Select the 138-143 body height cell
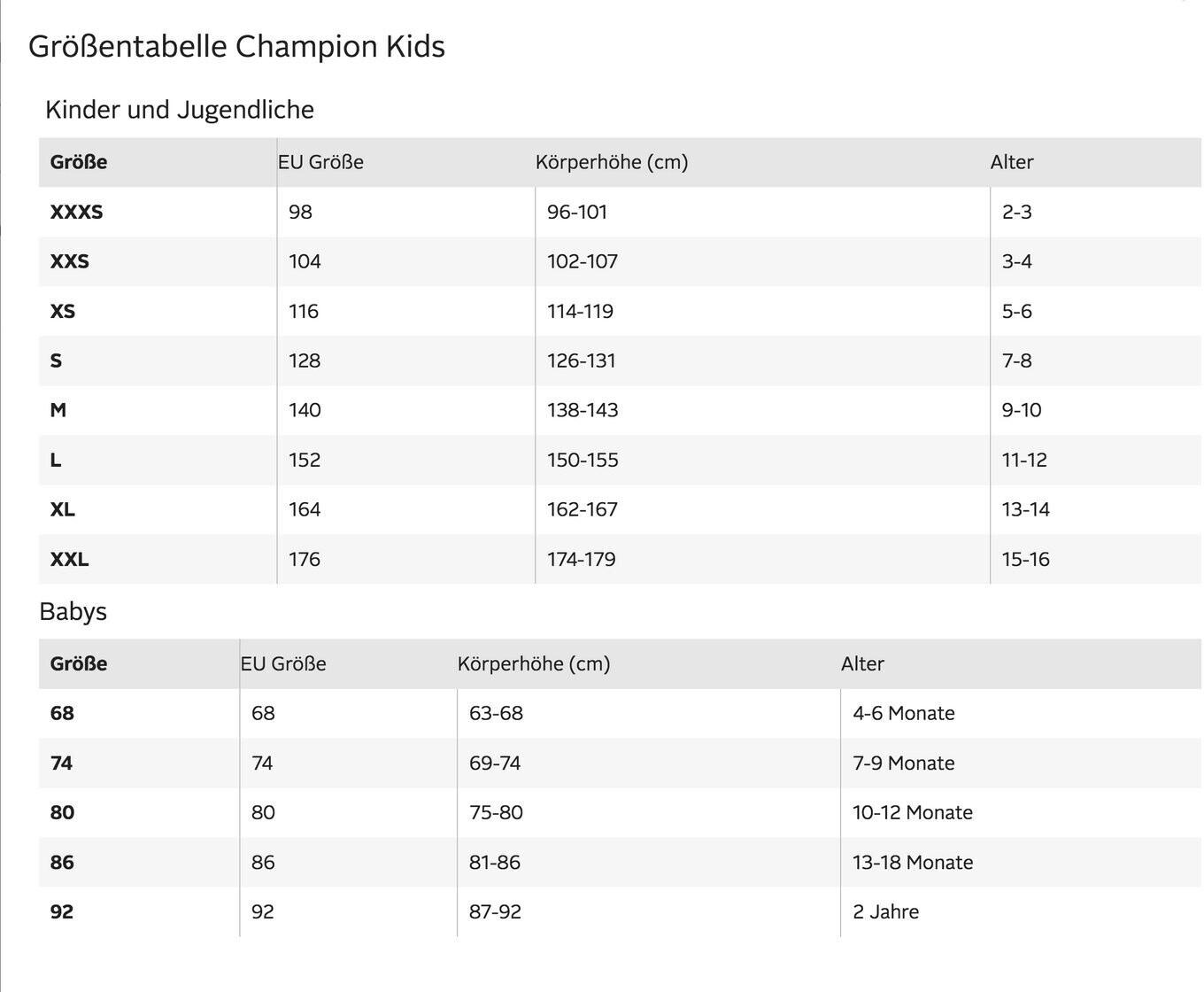This screenshot has width=1204, height=992. (x=583, y=410)
